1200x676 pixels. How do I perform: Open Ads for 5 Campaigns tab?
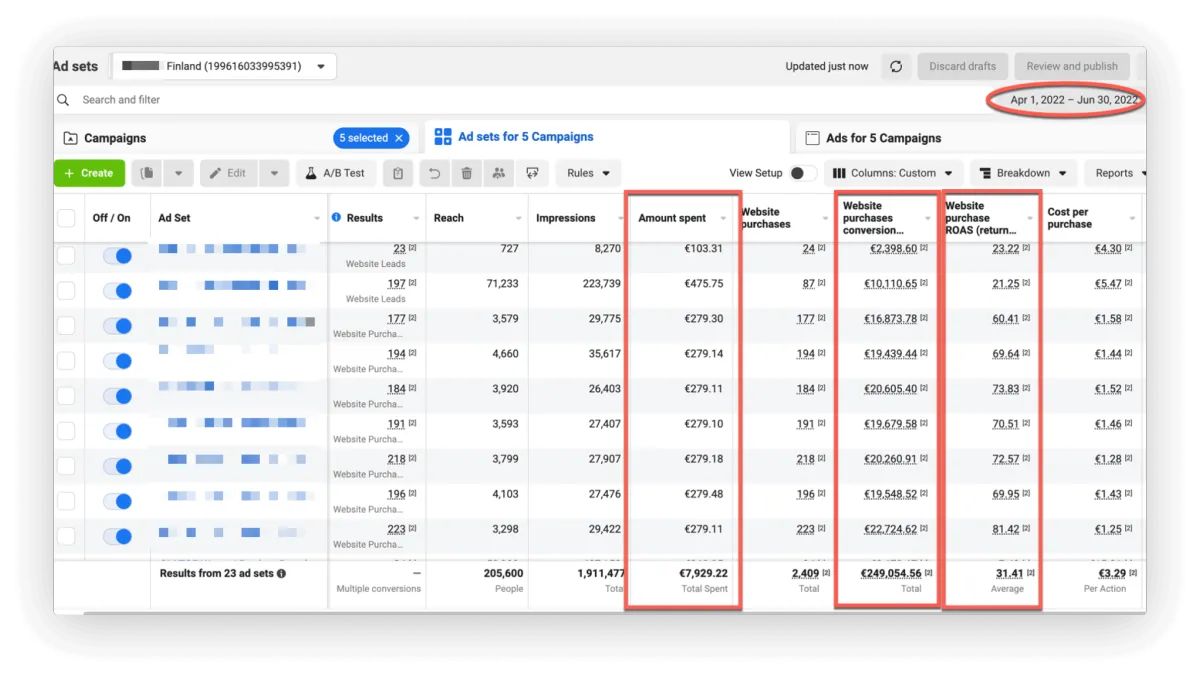pos(873,138)
